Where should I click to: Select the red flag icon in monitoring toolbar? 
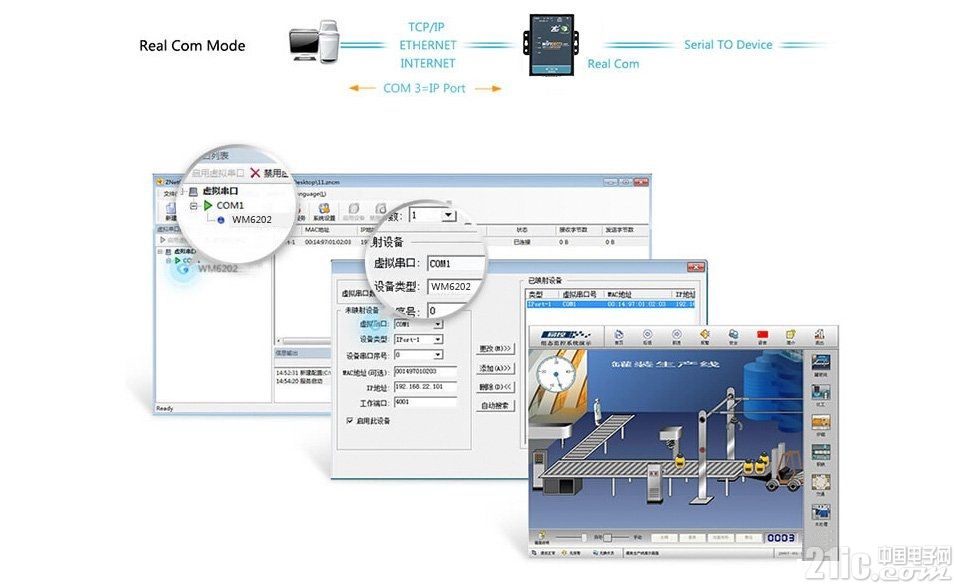[x=762, y=335]
